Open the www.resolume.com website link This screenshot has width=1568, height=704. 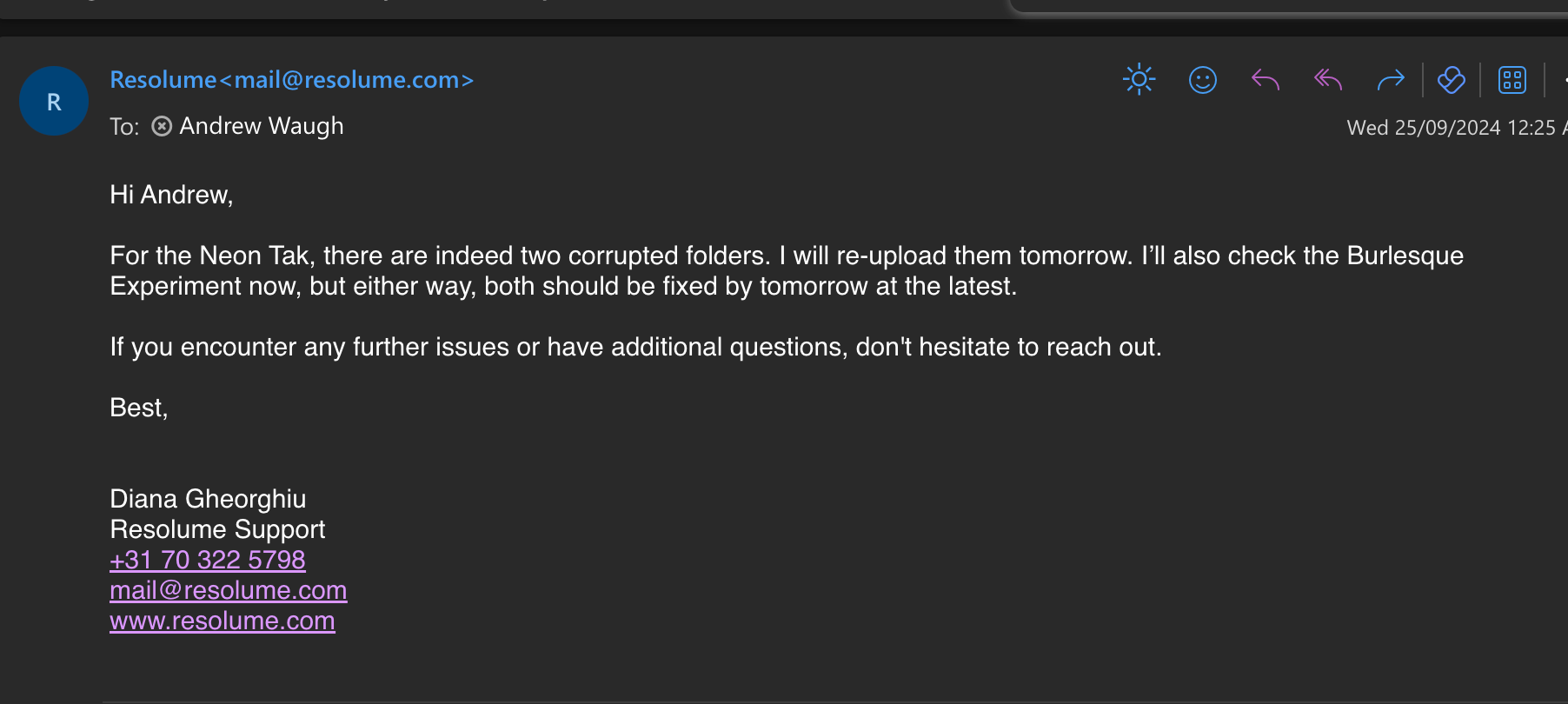pos(223,621)
